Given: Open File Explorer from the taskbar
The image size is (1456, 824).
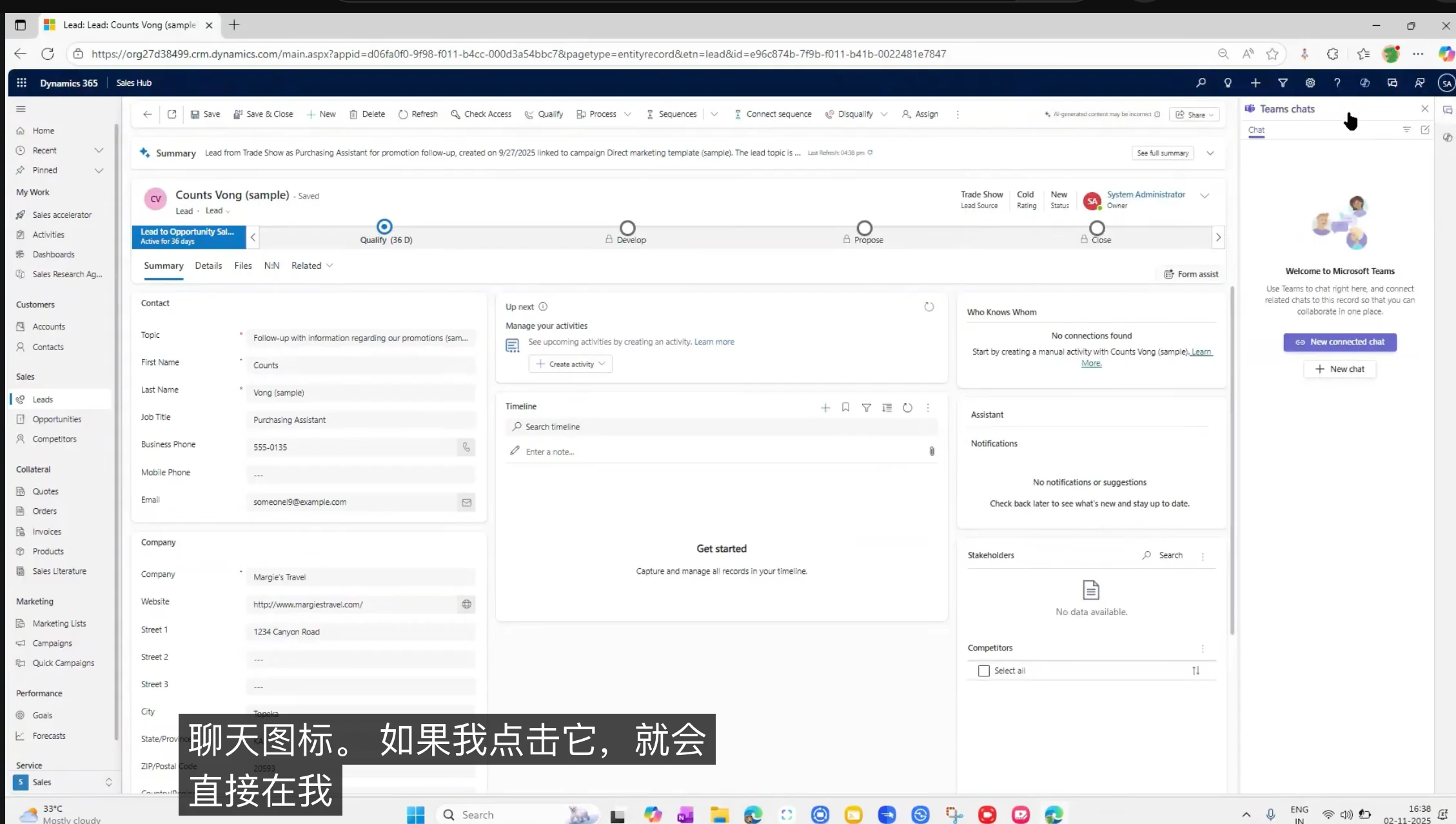Looking at the screenshot, I should pos(719,815).
